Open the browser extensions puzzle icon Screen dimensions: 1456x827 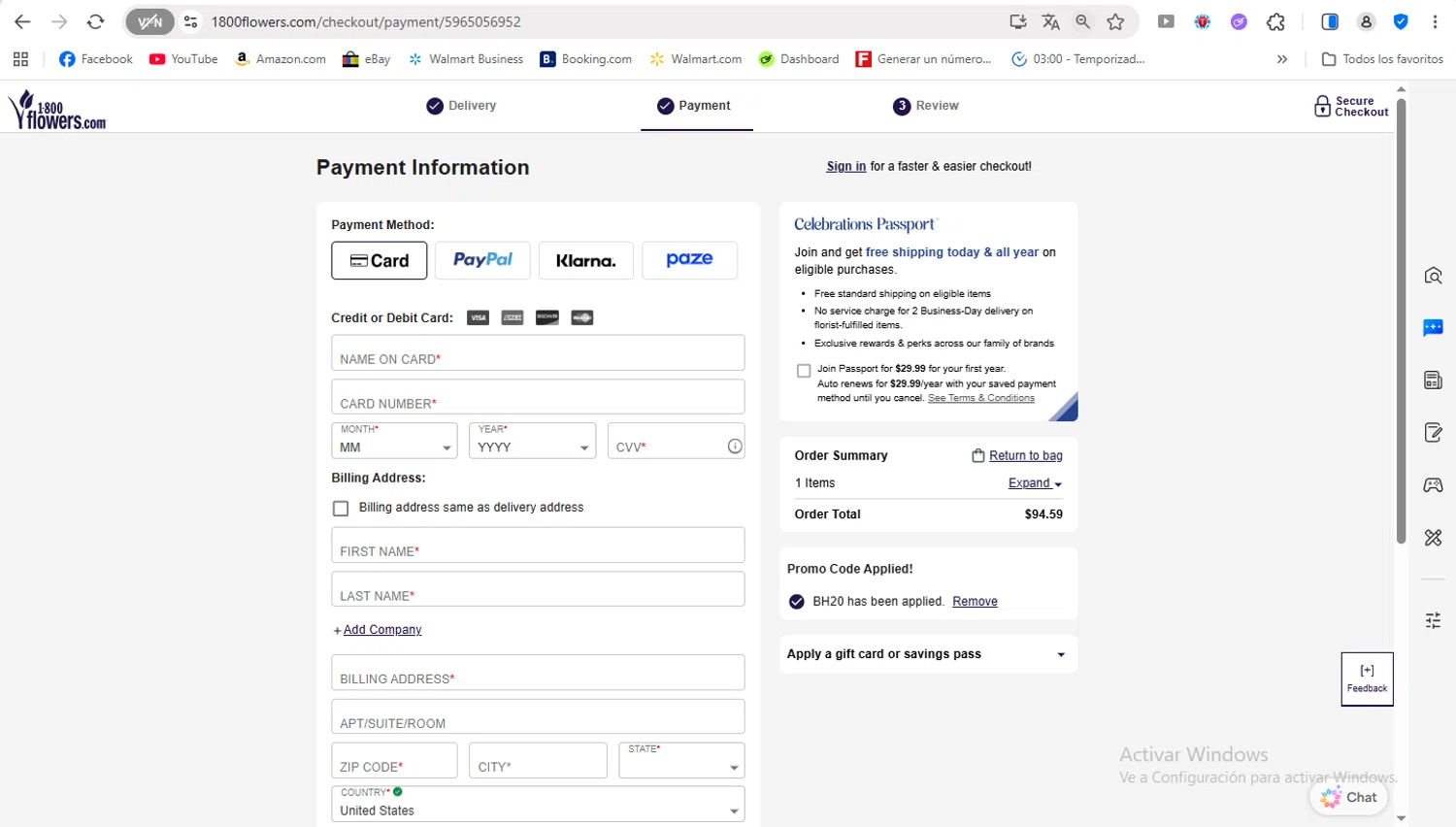(x=1275, y=21)
